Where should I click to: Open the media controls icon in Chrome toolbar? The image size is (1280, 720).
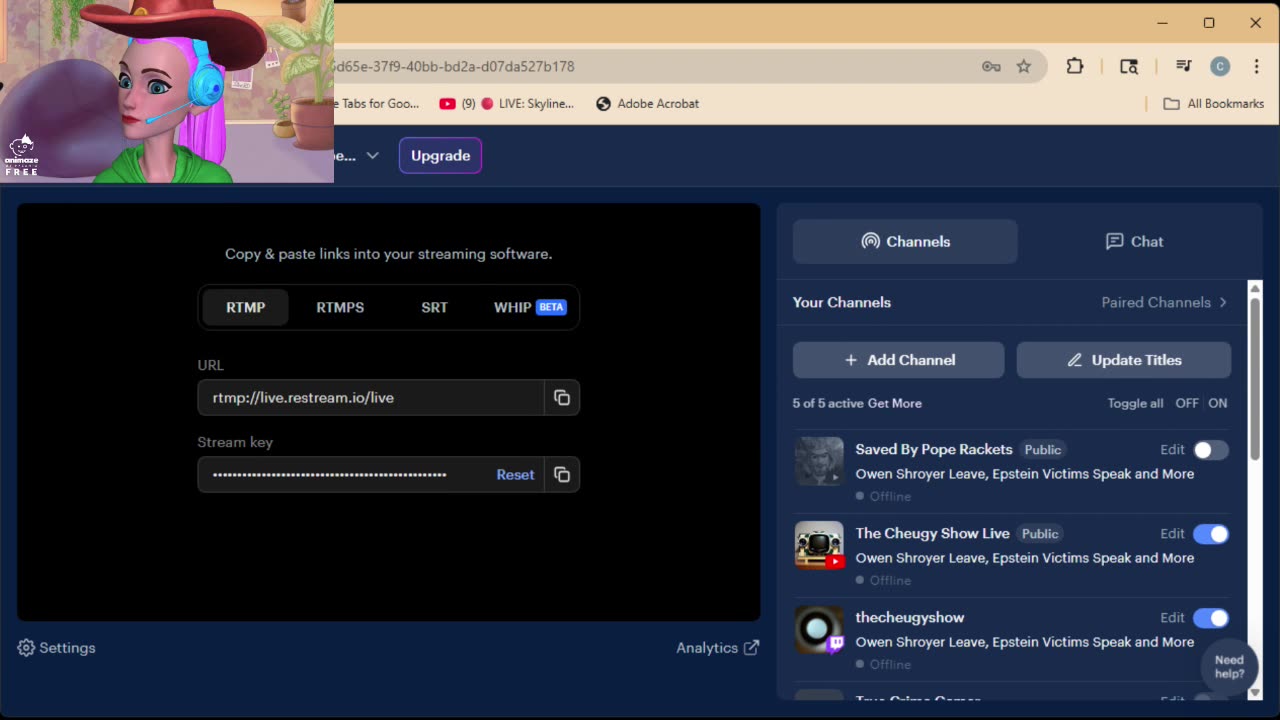pos(1184,66)
